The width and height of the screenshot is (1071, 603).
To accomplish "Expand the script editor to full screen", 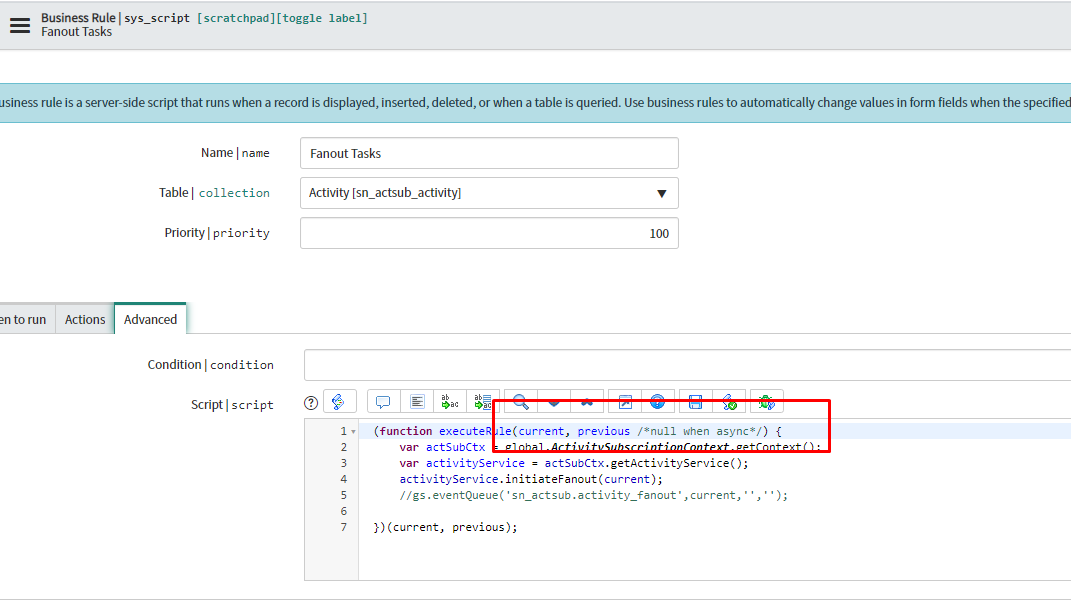I will tap(625, 401).
